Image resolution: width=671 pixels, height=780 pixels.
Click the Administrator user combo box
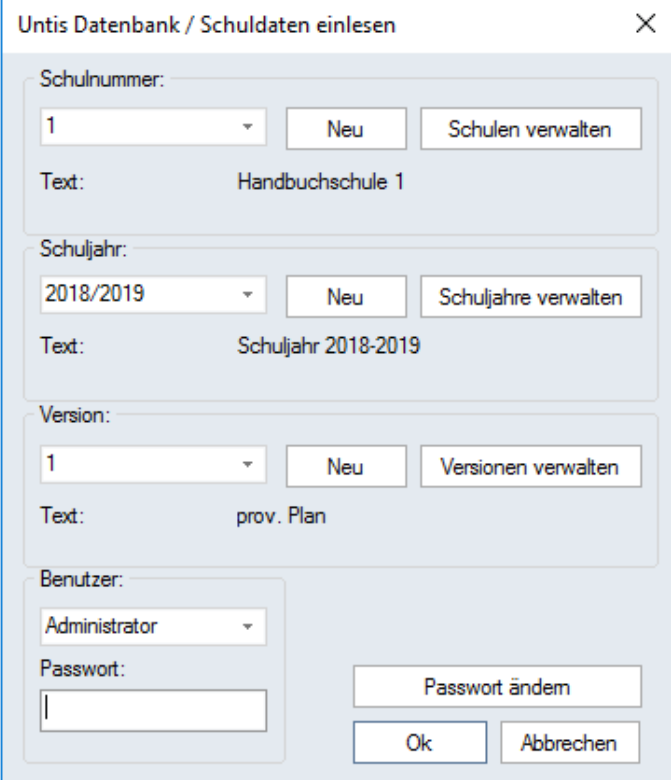[153, 627]
